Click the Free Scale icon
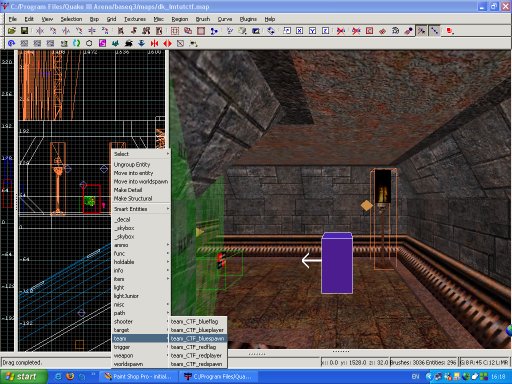 (287, 31)
